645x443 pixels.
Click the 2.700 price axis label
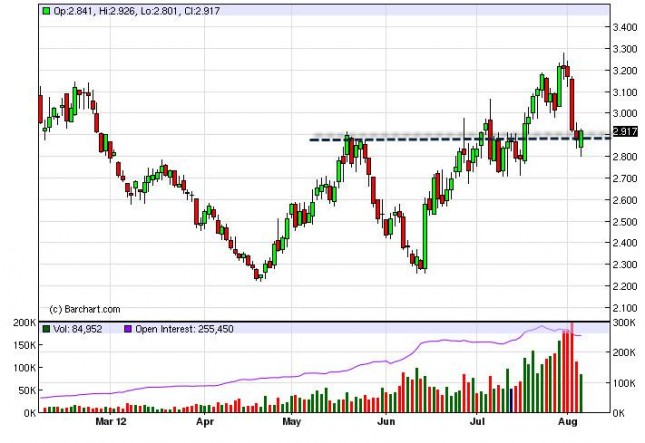pyautogui.click(x=625, y=179)
